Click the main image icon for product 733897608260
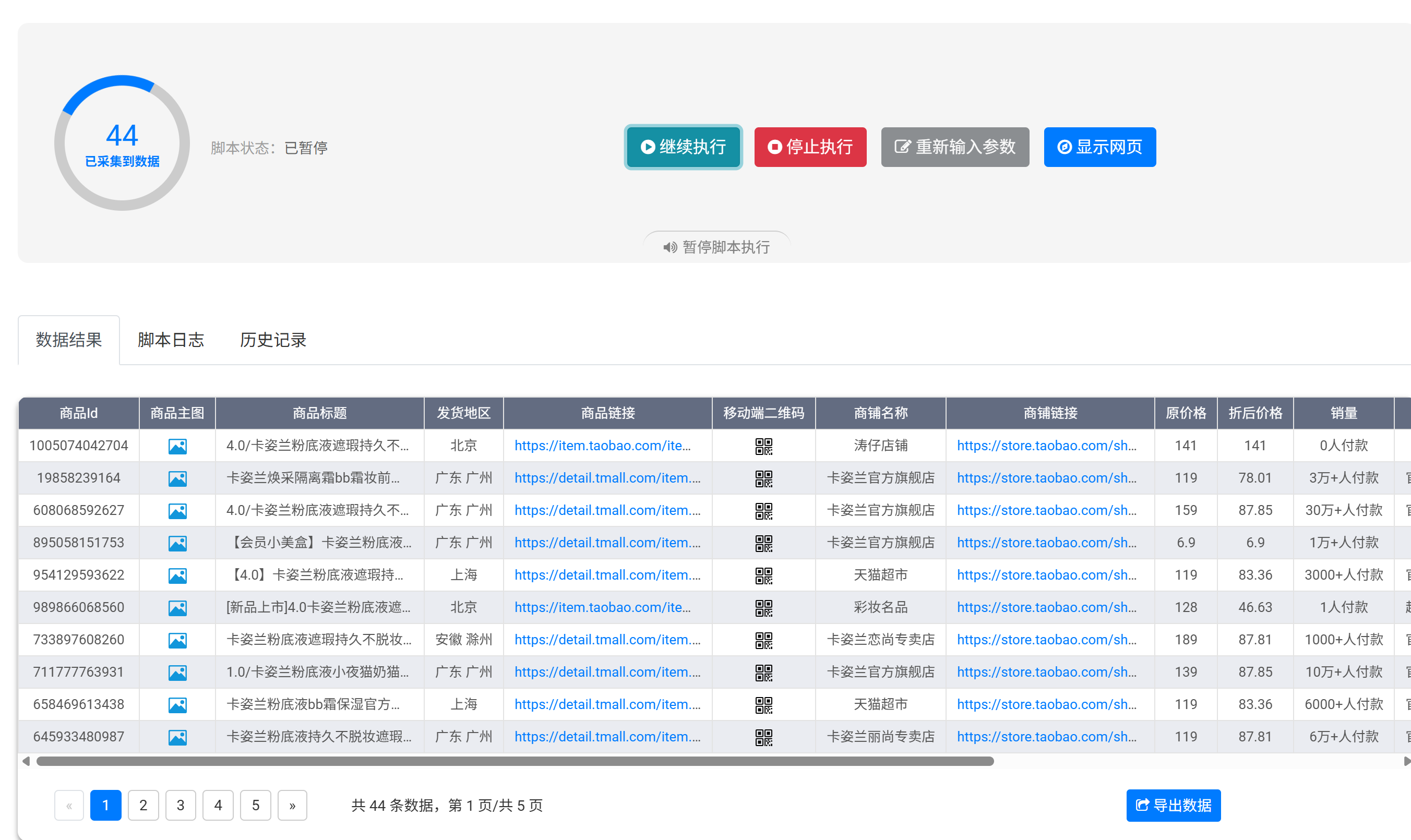 177,640
